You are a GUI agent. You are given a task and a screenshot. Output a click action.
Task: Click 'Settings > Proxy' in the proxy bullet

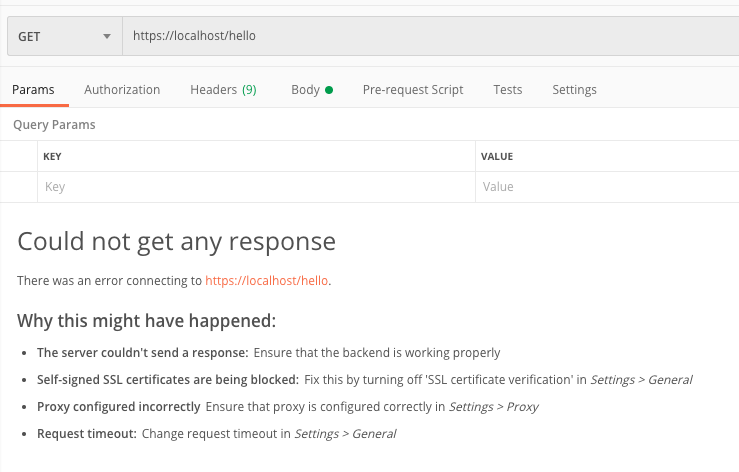(x=494, y=407)
